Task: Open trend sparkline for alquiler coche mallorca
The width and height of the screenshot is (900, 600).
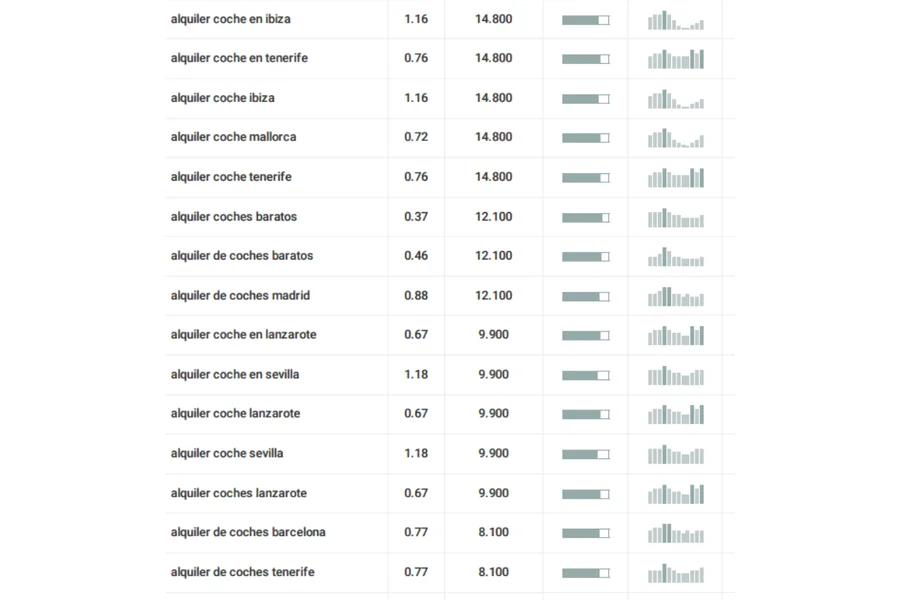Action: (x=675, y=138)
